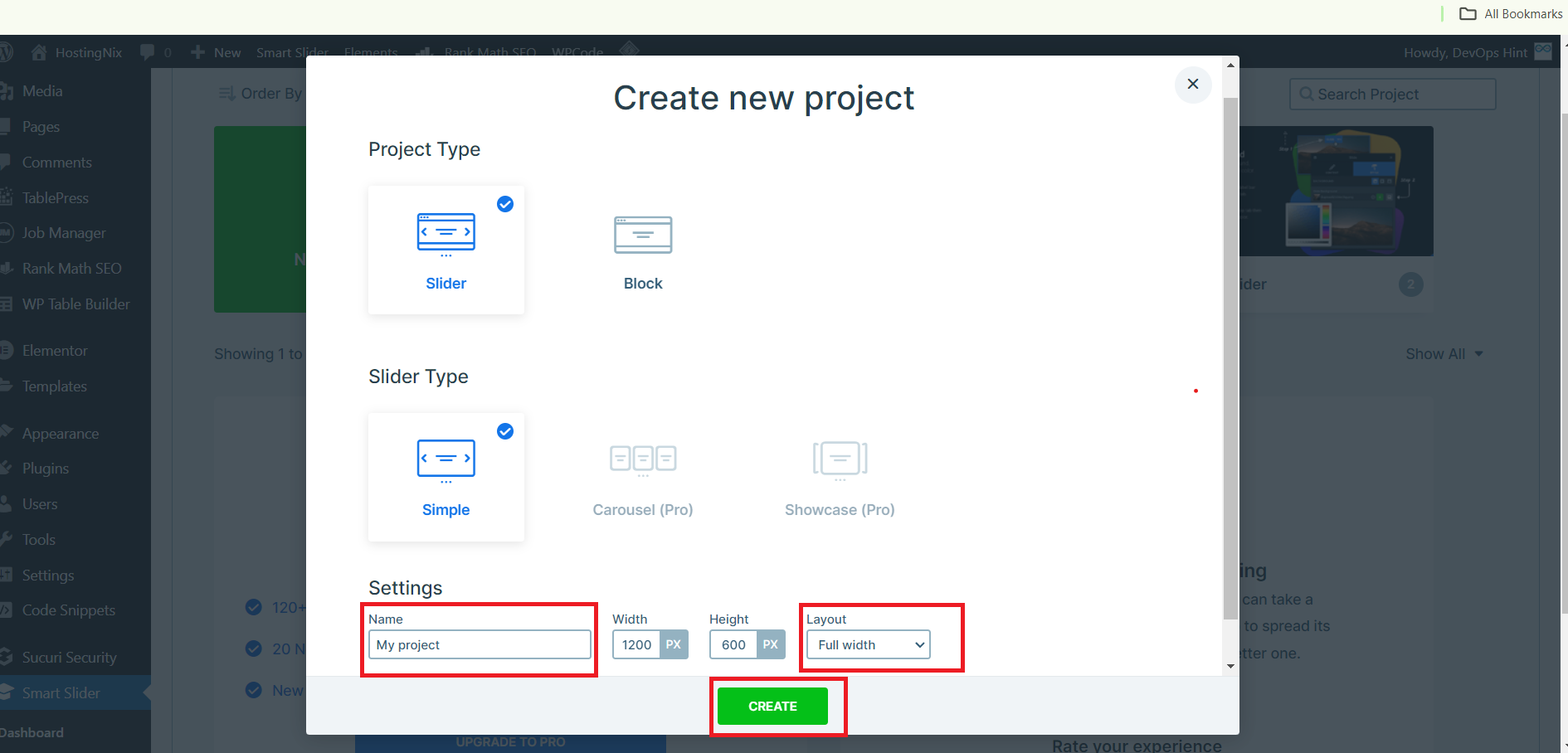1568x753 pixels.
Task: Click the Name field with My project
Action: click(480, 645)
